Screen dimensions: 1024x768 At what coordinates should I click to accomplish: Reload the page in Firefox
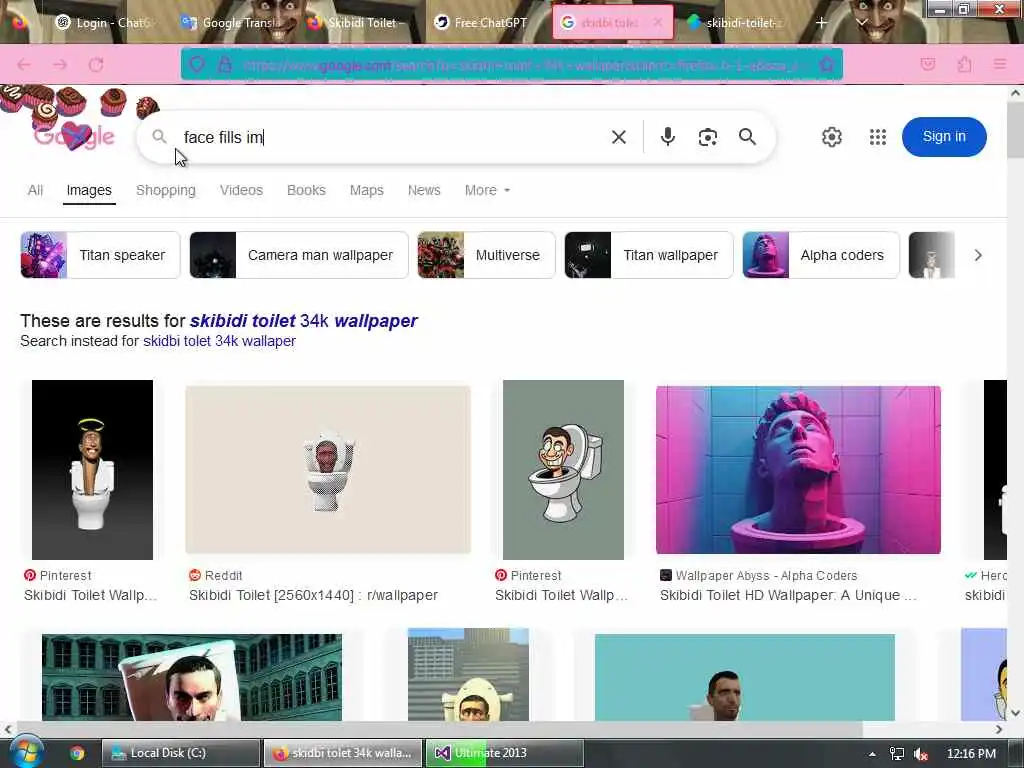coord(96,64)
